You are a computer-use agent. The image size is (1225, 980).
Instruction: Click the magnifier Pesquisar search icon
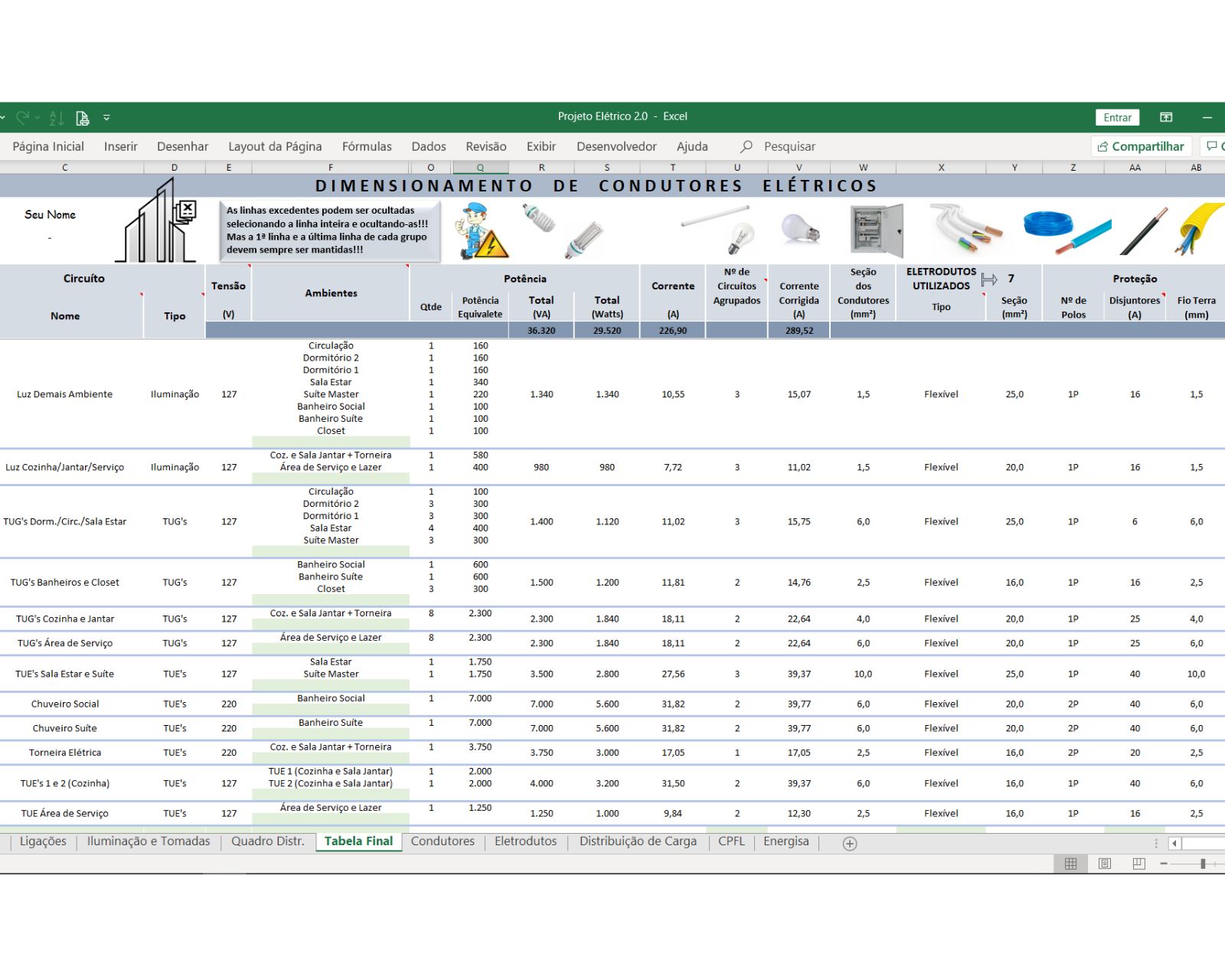746,146
